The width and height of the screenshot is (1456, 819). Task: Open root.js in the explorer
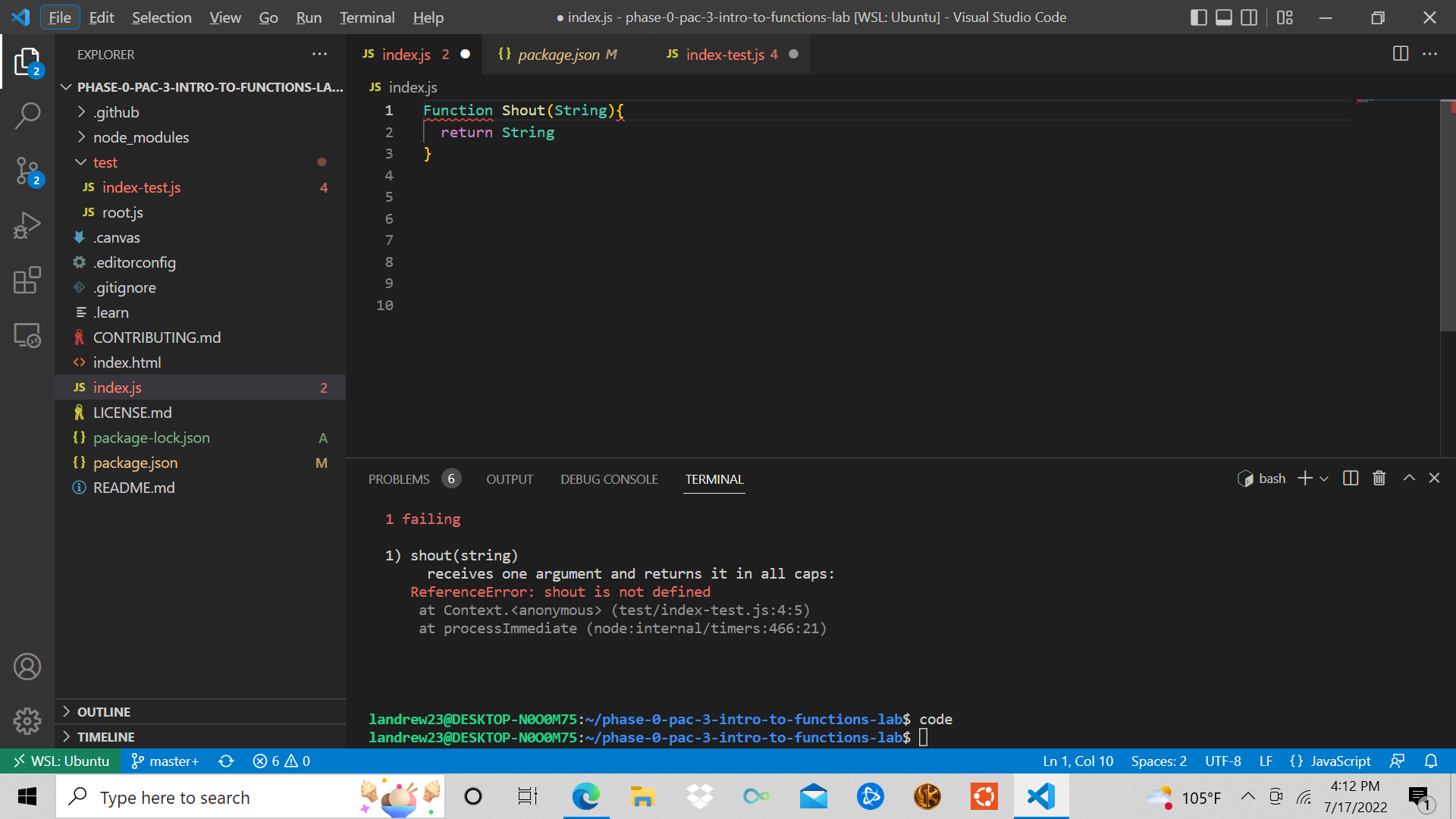(x=200, y=212)
